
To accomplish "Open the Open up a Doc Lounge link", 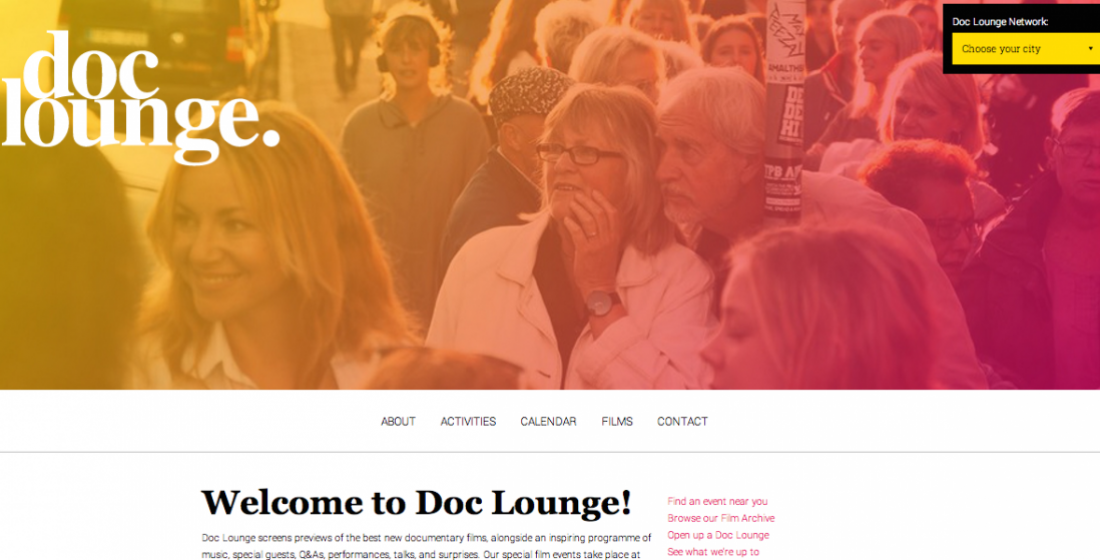I will [718, 535].
